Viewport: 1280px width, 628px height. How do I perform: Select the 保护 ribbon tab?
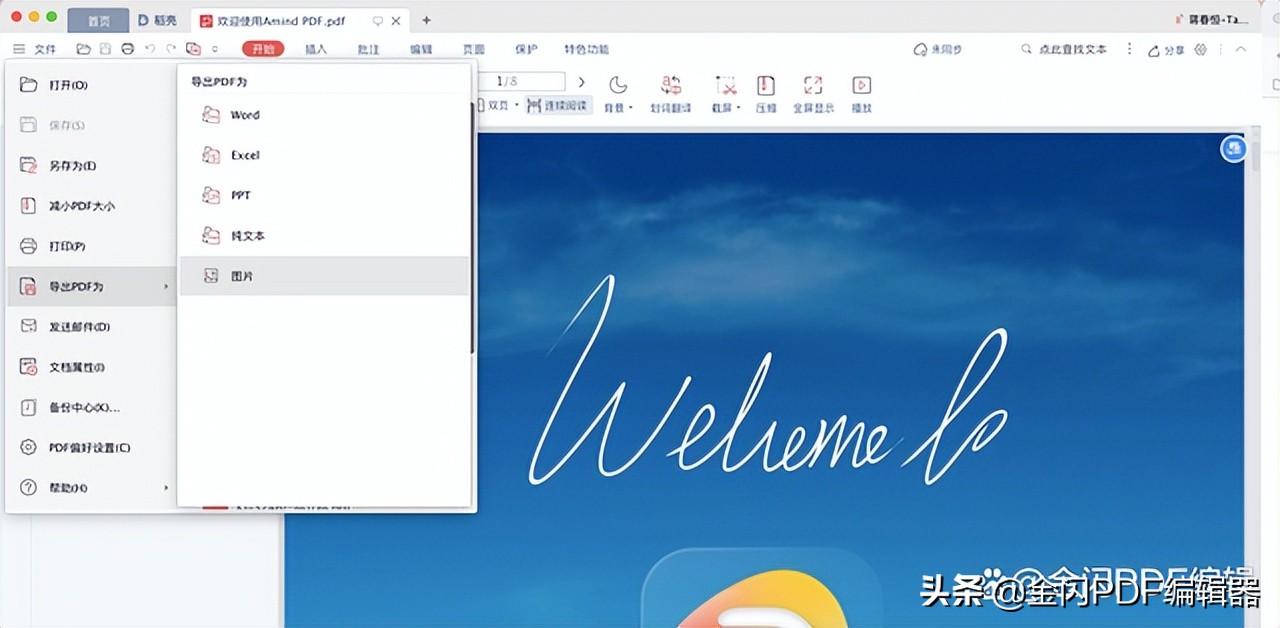tap(526, 49)
